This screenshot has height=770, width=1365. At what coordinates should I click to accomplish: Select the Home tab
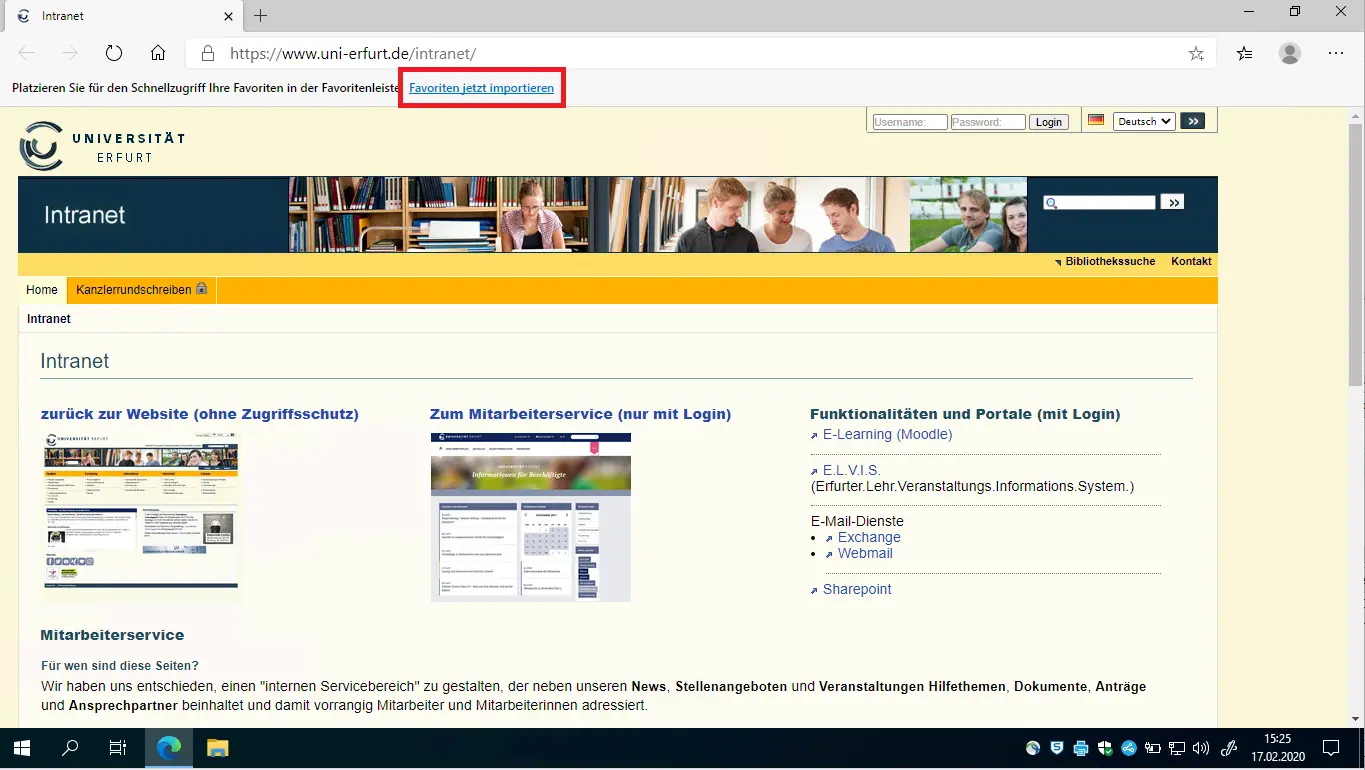42,290
